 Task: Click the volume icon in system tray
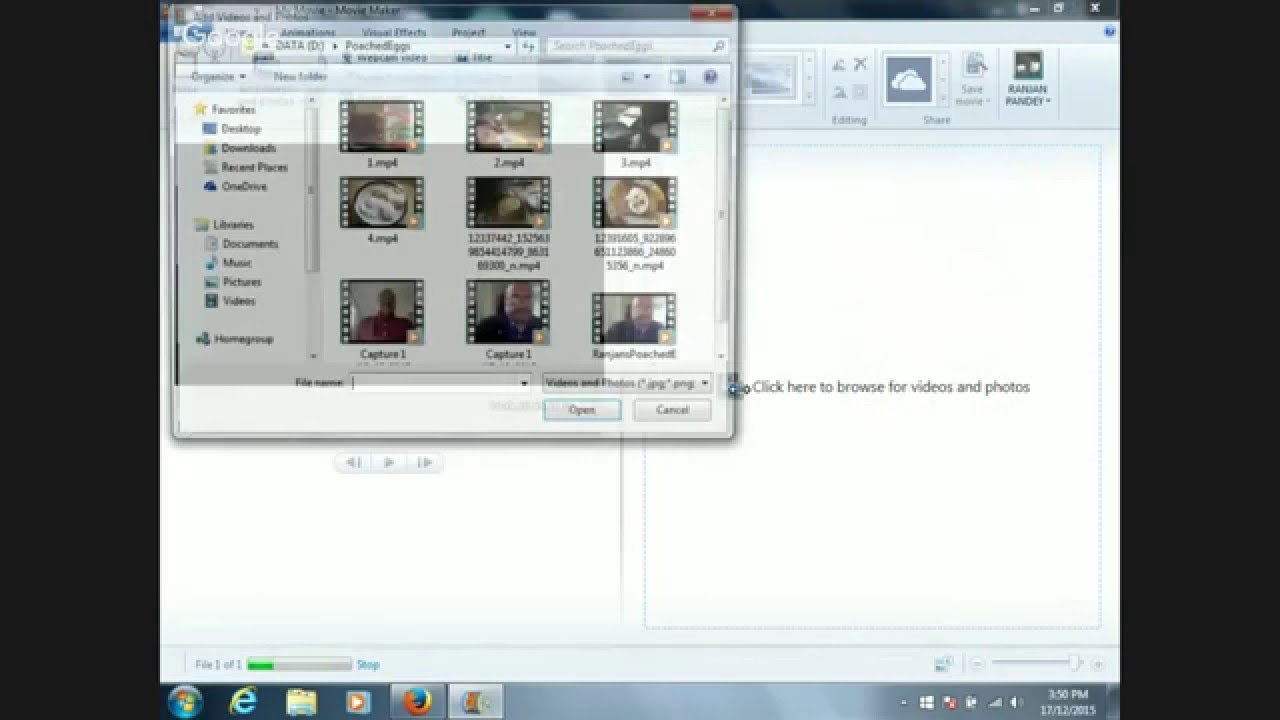point(1016,703)
